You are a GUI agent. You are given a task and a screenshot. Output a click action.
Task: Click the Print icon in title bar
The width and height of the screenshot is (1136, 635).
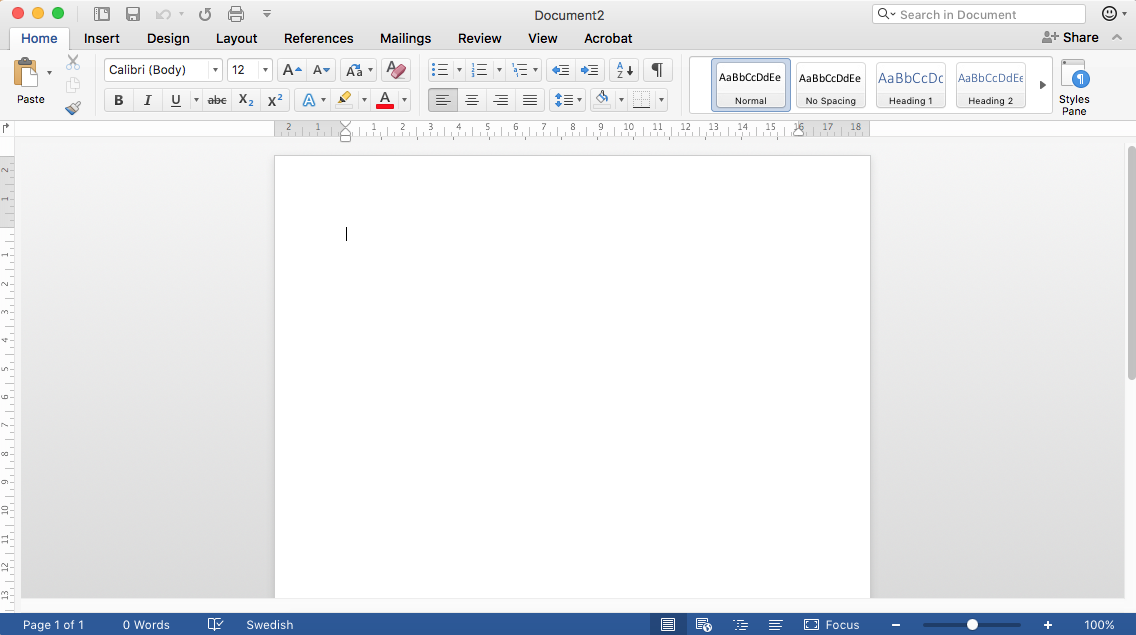coord(236,14)
